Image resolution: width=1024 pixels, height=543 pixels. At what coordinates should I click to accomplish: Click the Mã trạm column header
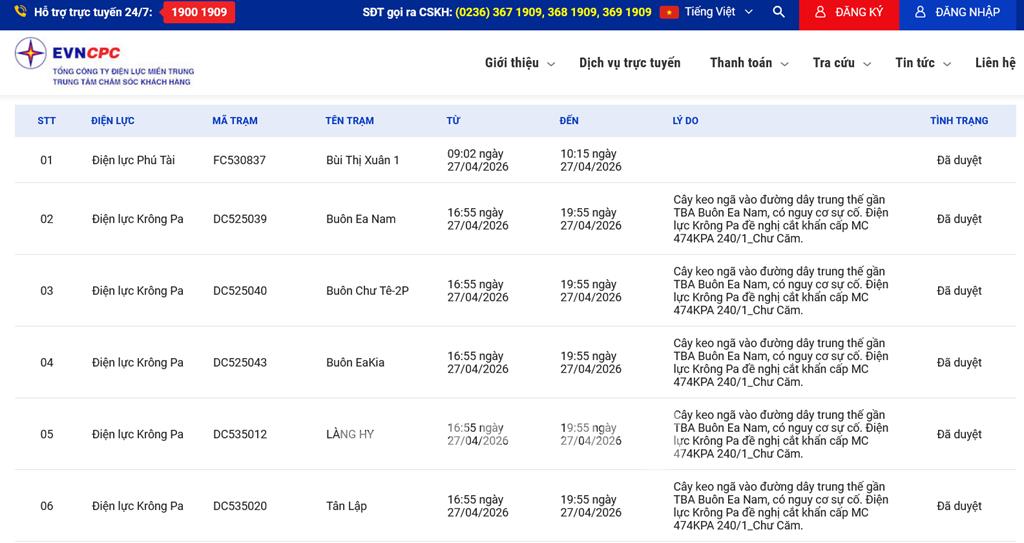tap(234, 121)
